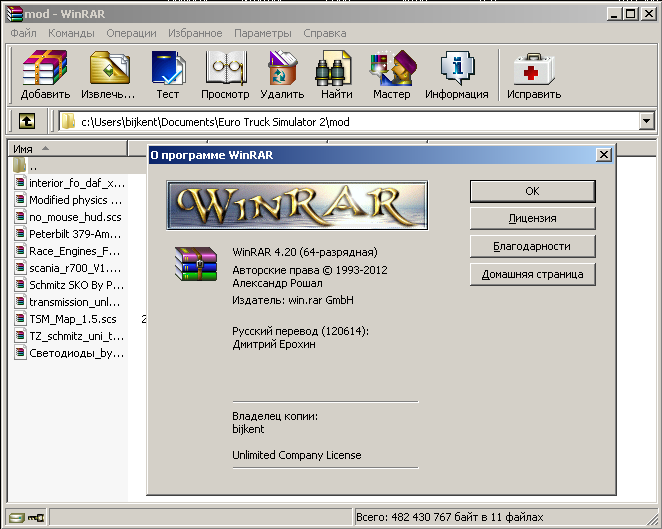This screenshot has height=529, width=662.
Task: Open the Команды menu
Action: click(x=71, y=33)
